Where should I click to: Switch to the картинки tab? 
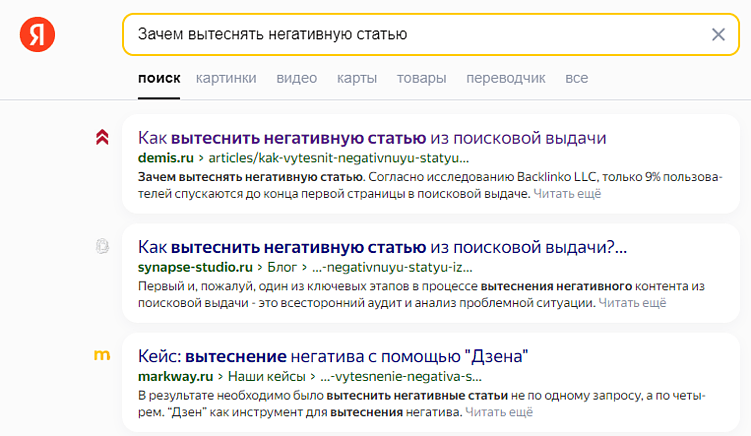pyautogui.click(x=226, y=78)
